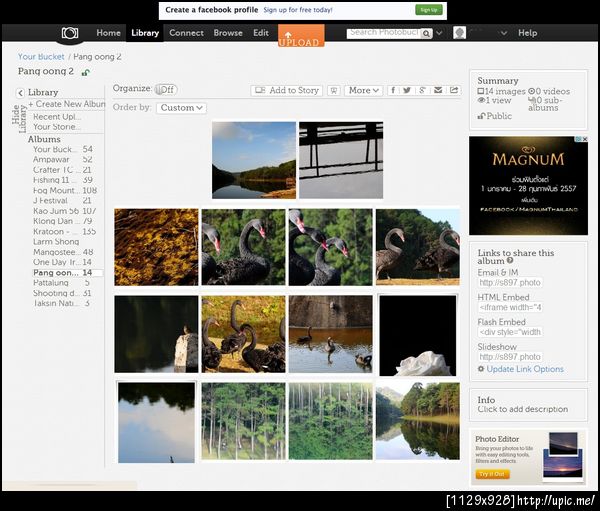Select the Flash Embed code field
The height and width of the screenshot is (511, 600).
pyautogui.click(x=510, y=332)
